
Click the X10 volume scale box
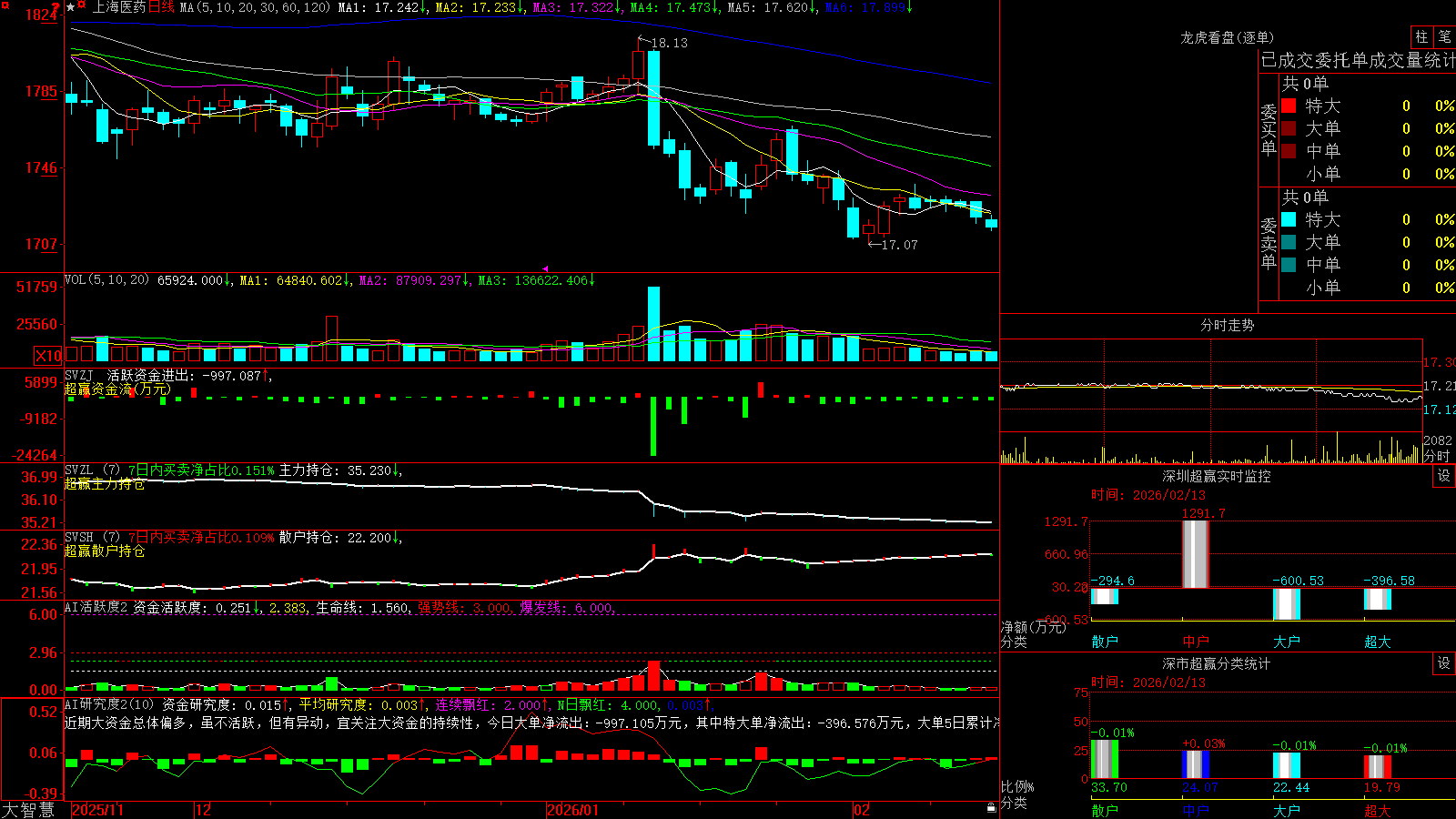pos(48,356)
